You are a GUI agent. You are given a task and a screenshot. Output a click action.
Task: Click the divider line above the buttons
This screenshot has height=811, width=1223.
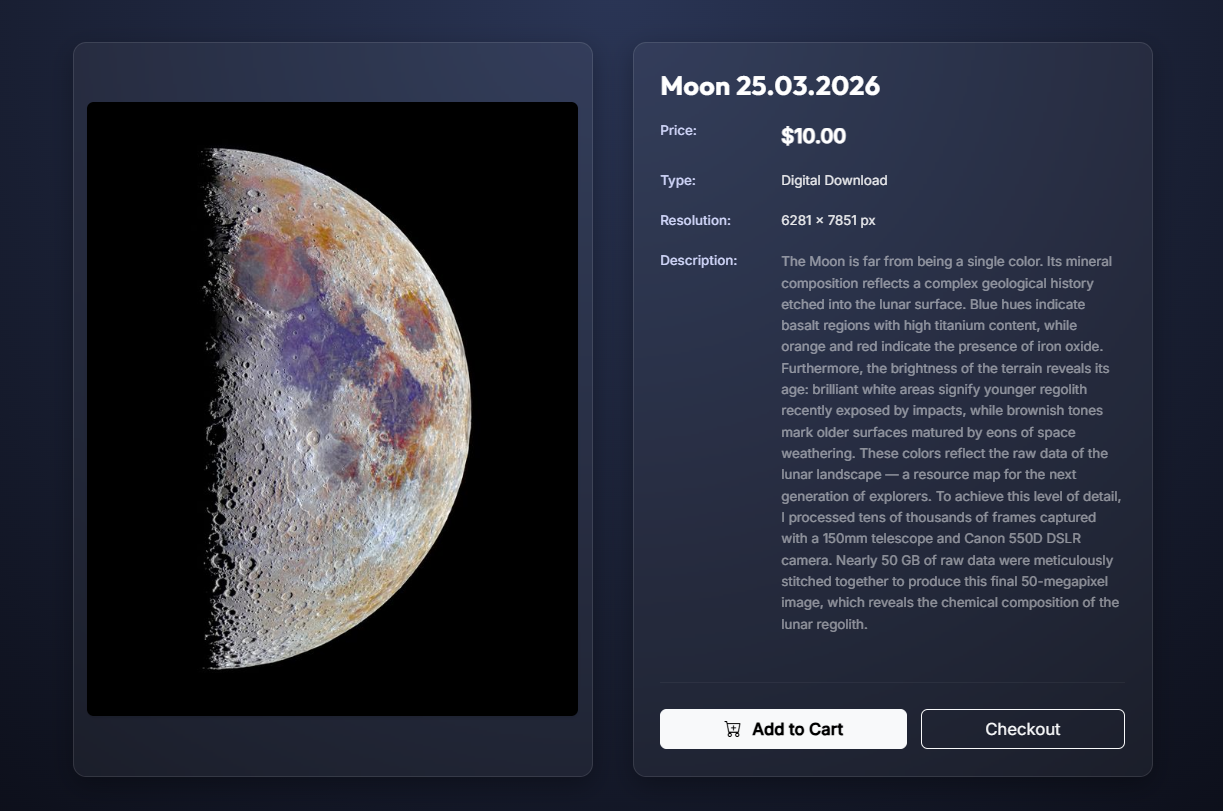click(x=892, y=683)
